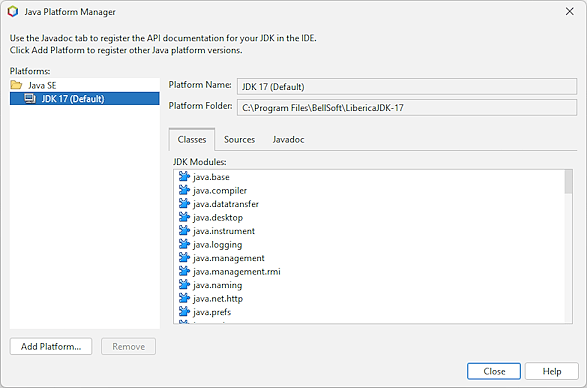
Task: Select java.logging module text
Action: pos(218,244)
